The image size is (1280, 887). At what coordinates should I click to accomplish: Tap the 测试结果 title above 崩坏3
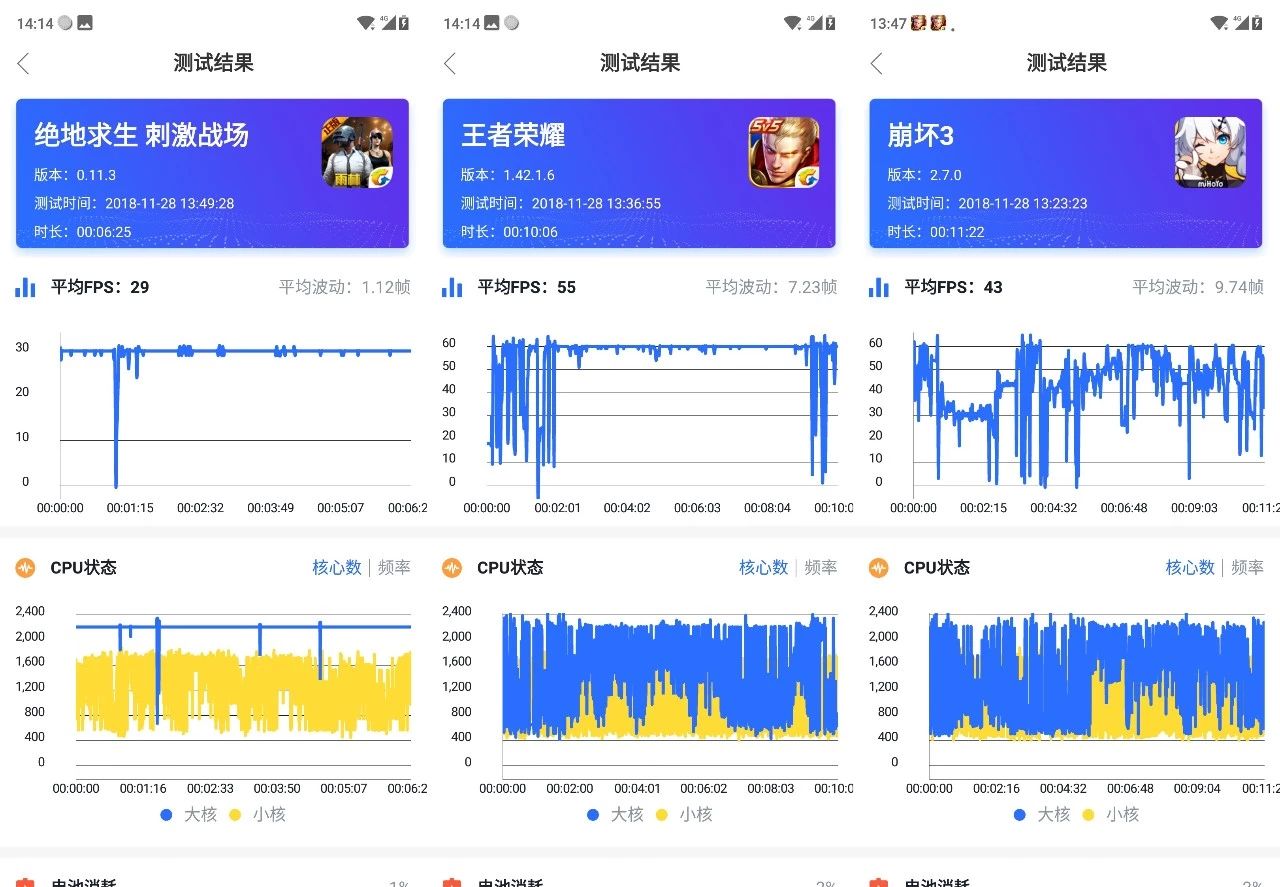1067,63
